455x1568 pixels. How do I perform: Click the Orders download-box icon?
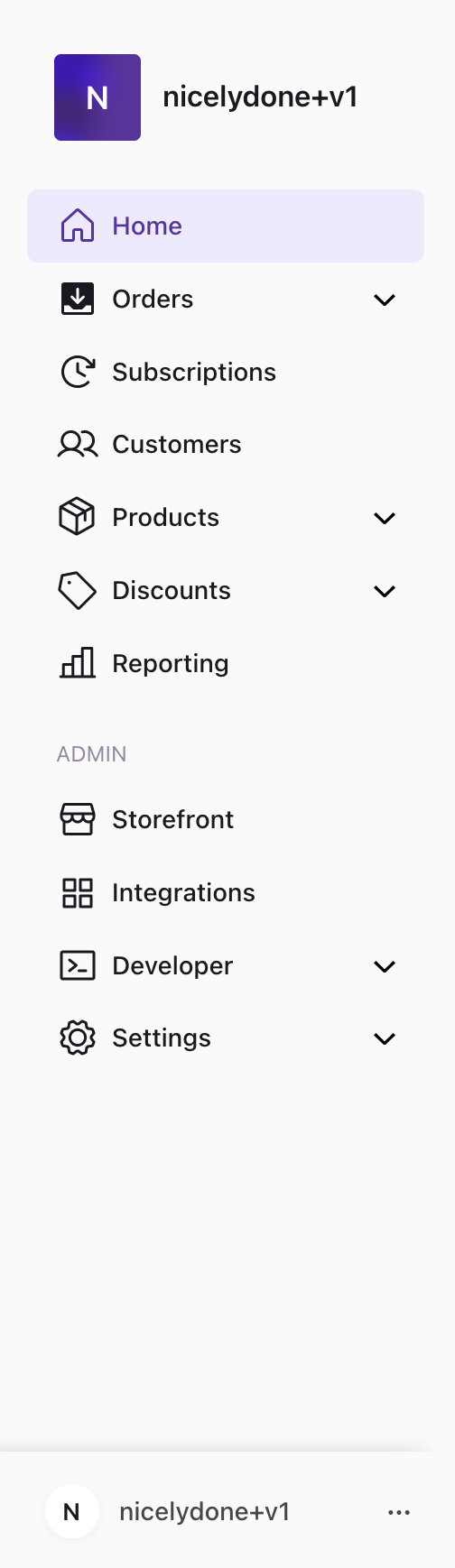pyautogui.click(x=78, y=299)
